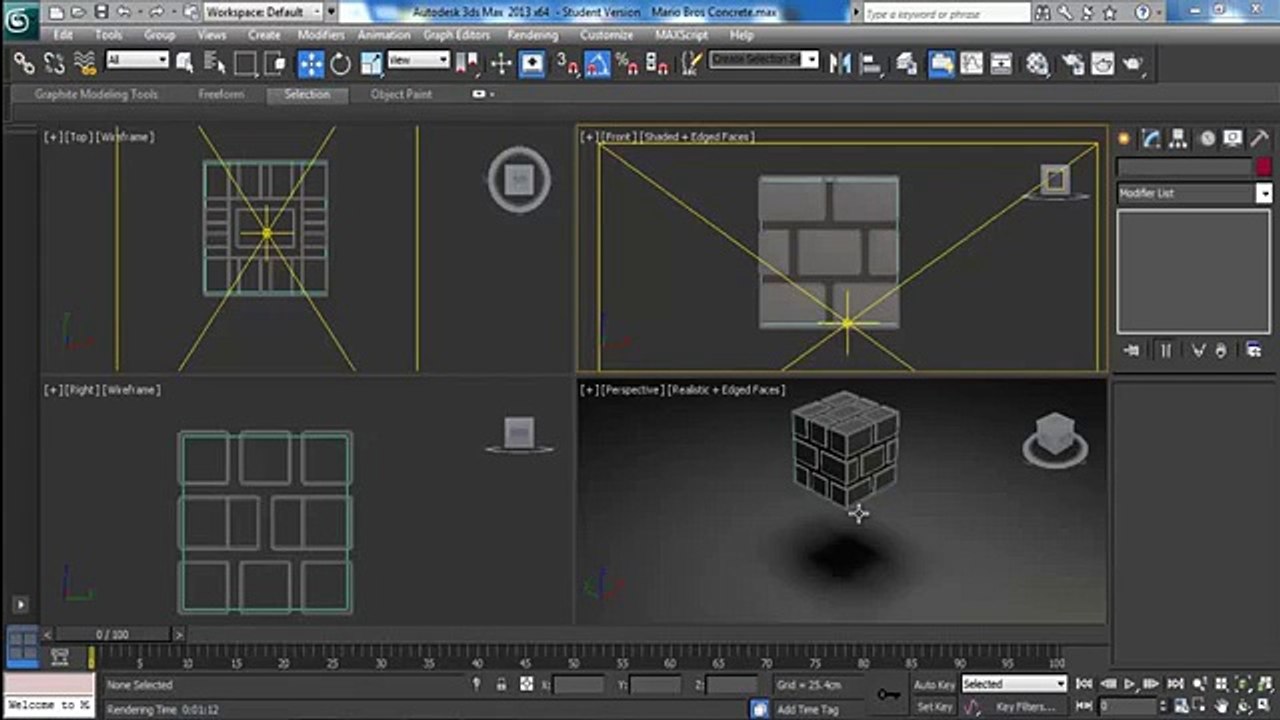Viewport: 1280px width, 720px height.
Task: Open the 'Selected' key filter dropdown
Action: (x=1014, y=684)
